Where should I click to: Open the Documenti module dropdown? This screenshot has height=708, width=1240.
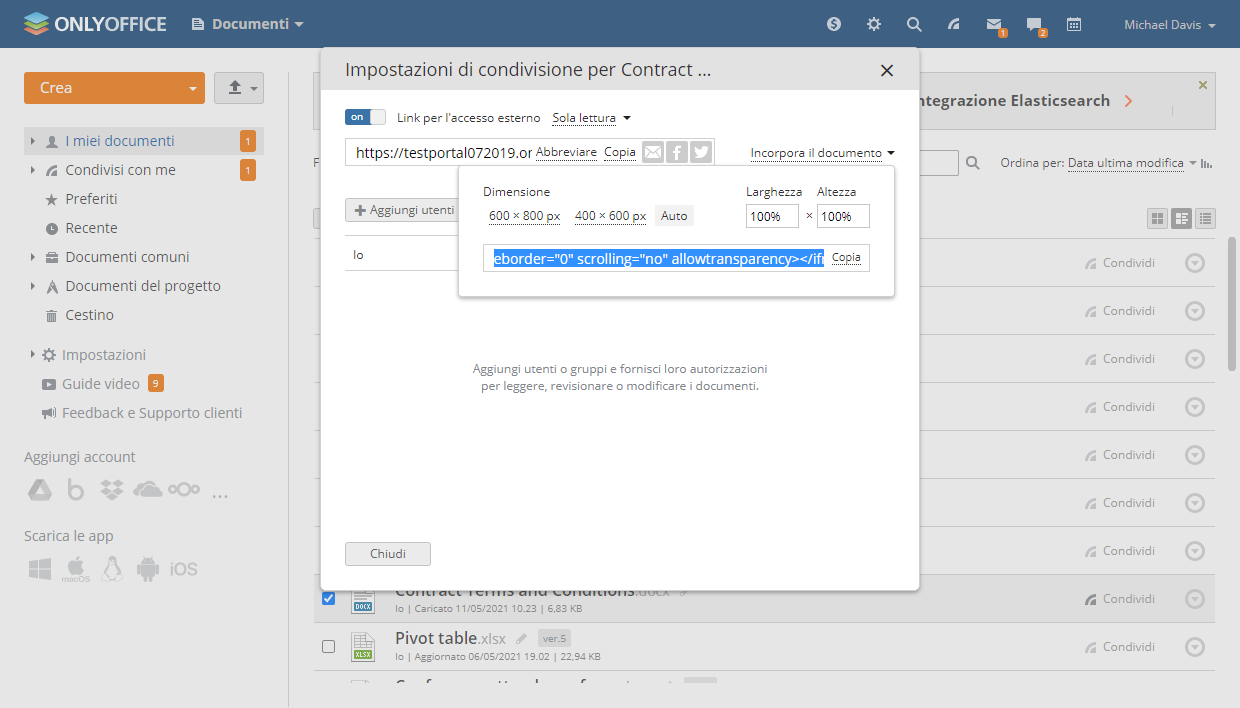pos(247,24)
